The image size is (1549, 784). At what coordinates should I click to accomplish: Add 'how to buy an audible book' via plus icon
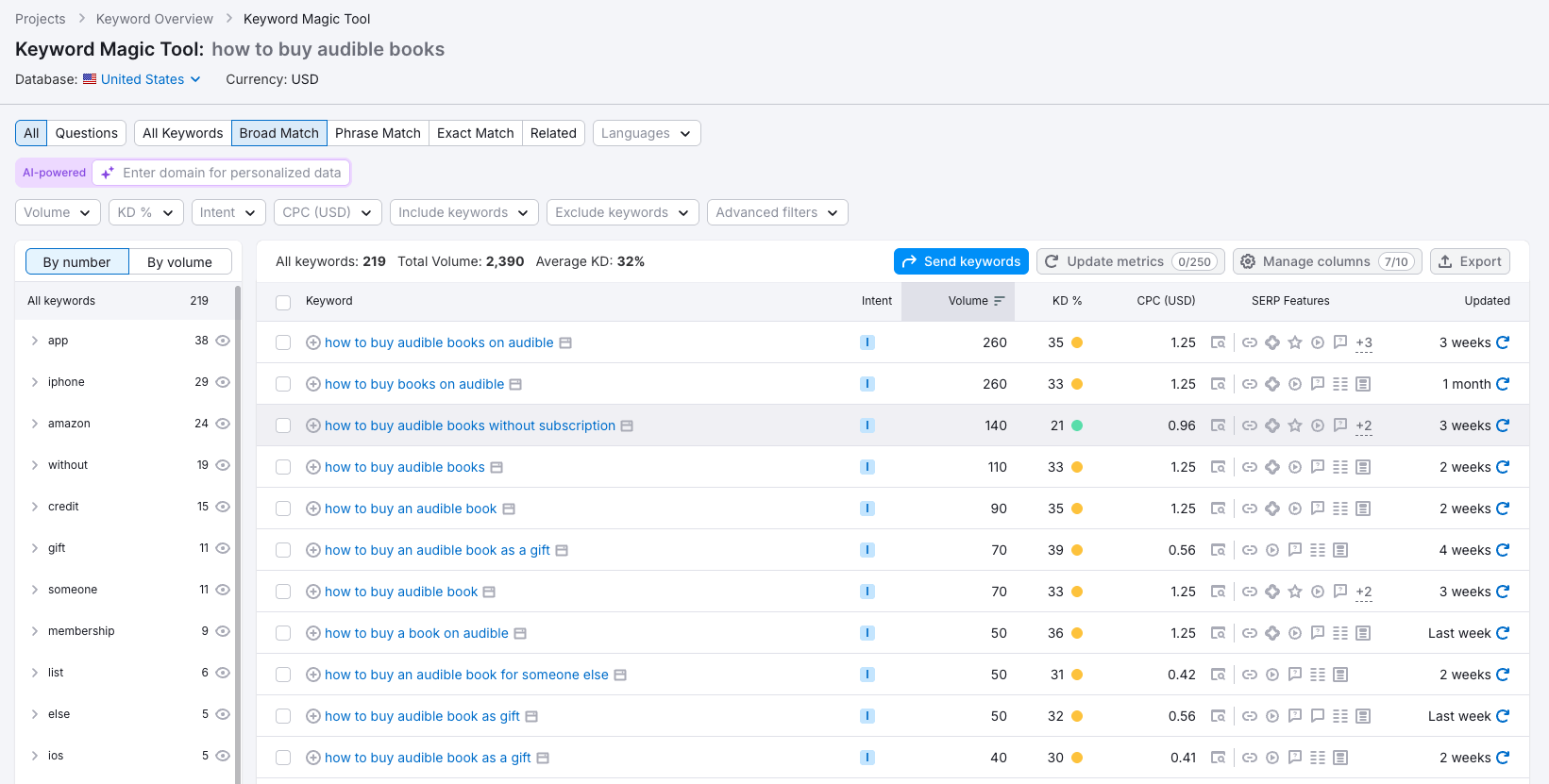tap(313, 509)
